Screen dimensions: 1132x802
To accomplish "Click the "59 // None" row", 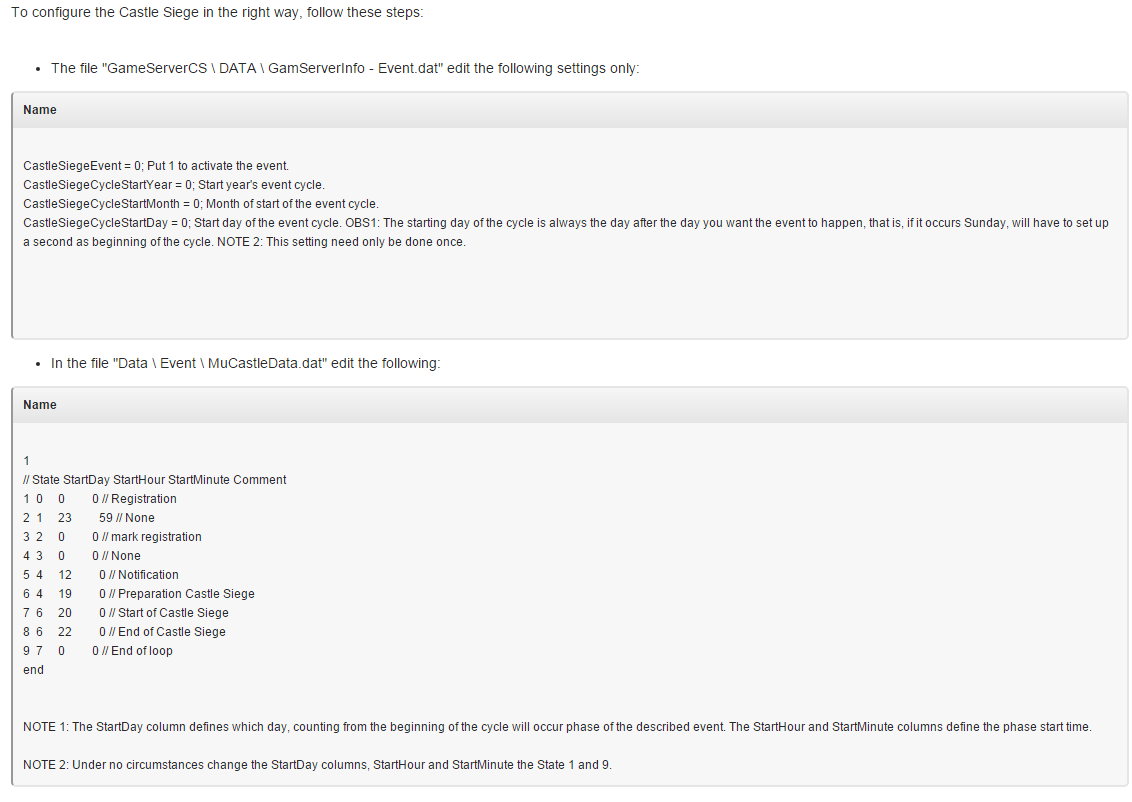I will pyautogui.click(x=89, y=518).
